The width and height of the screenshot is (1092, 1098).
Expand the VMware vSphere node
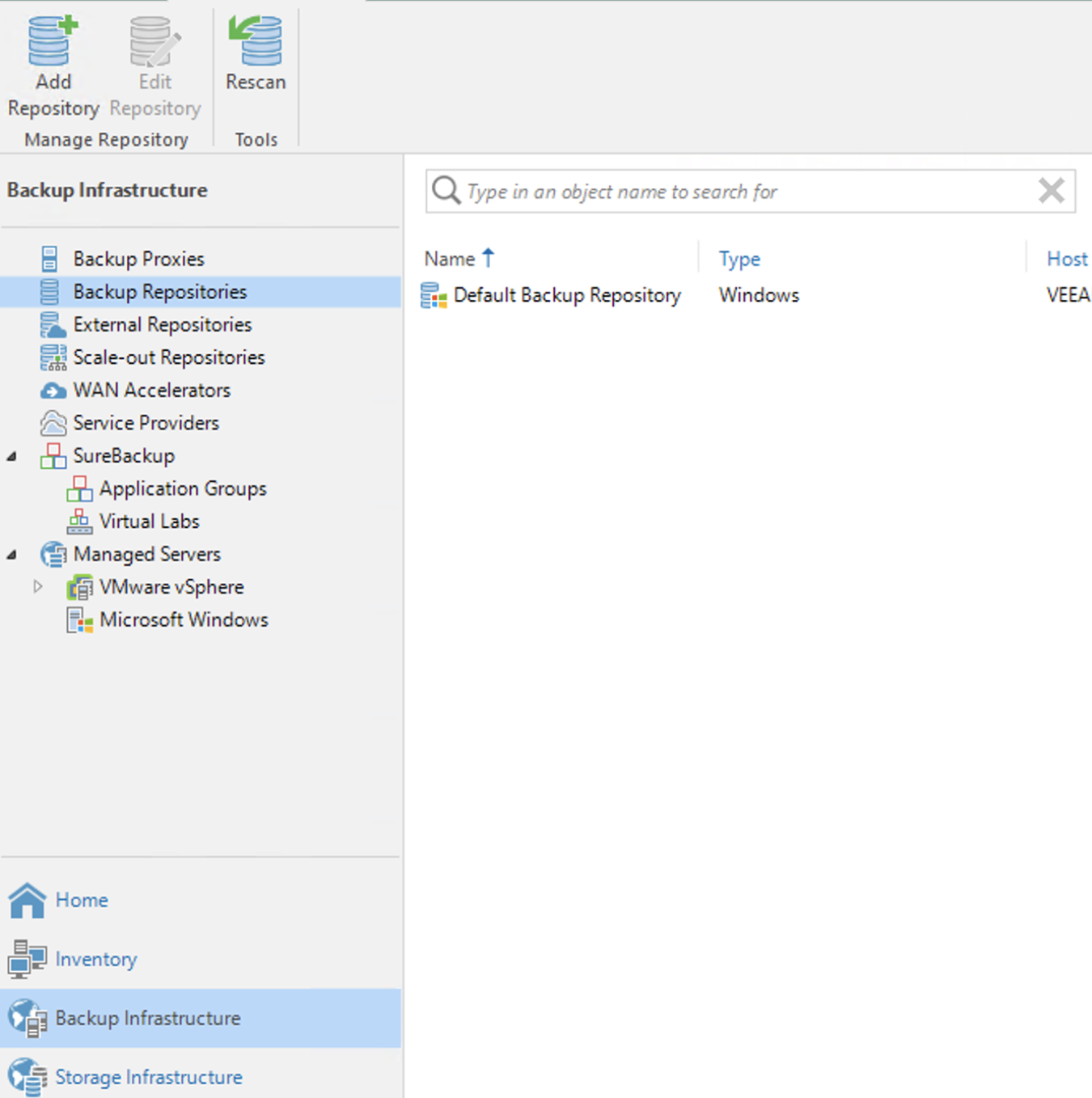38,586
